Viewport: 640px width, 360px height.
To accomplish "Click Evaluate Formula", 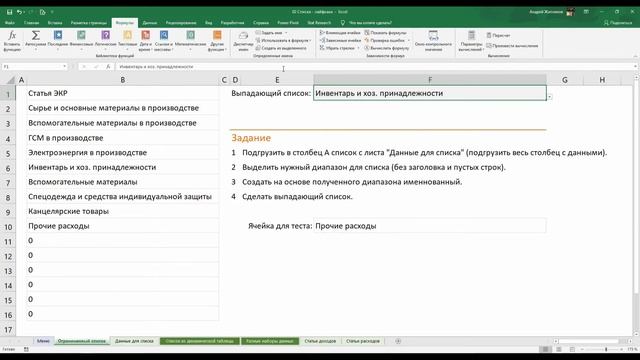I will pos(387,48).
